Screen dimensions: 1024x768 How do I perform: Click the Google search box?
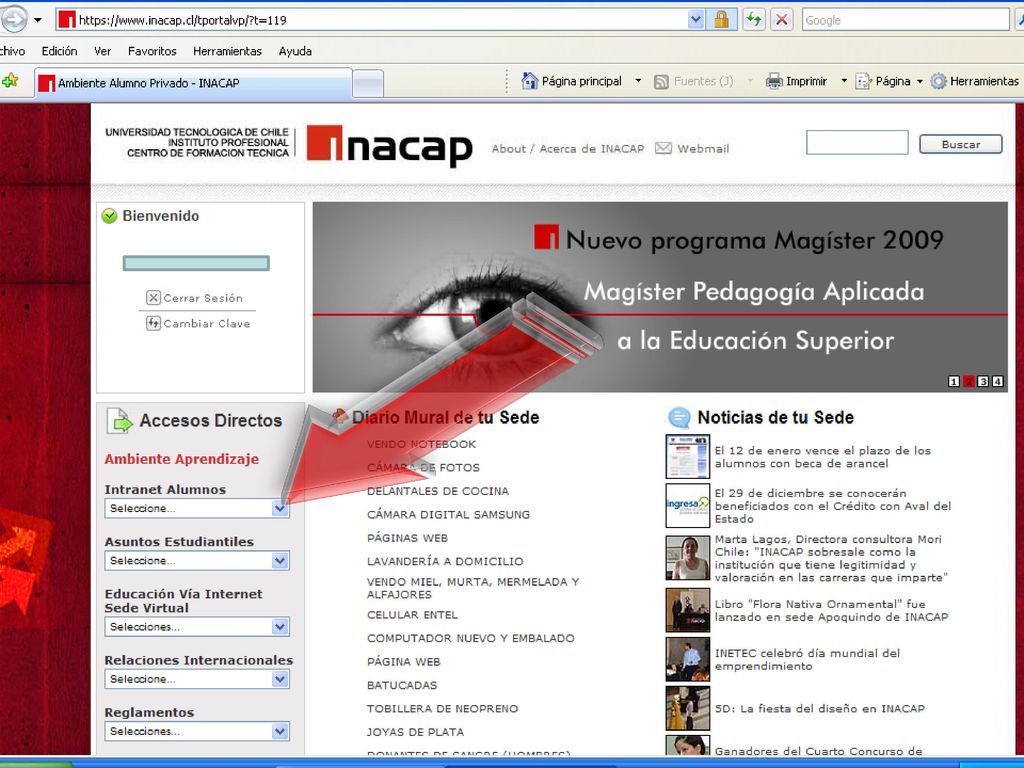coord(905,20)
